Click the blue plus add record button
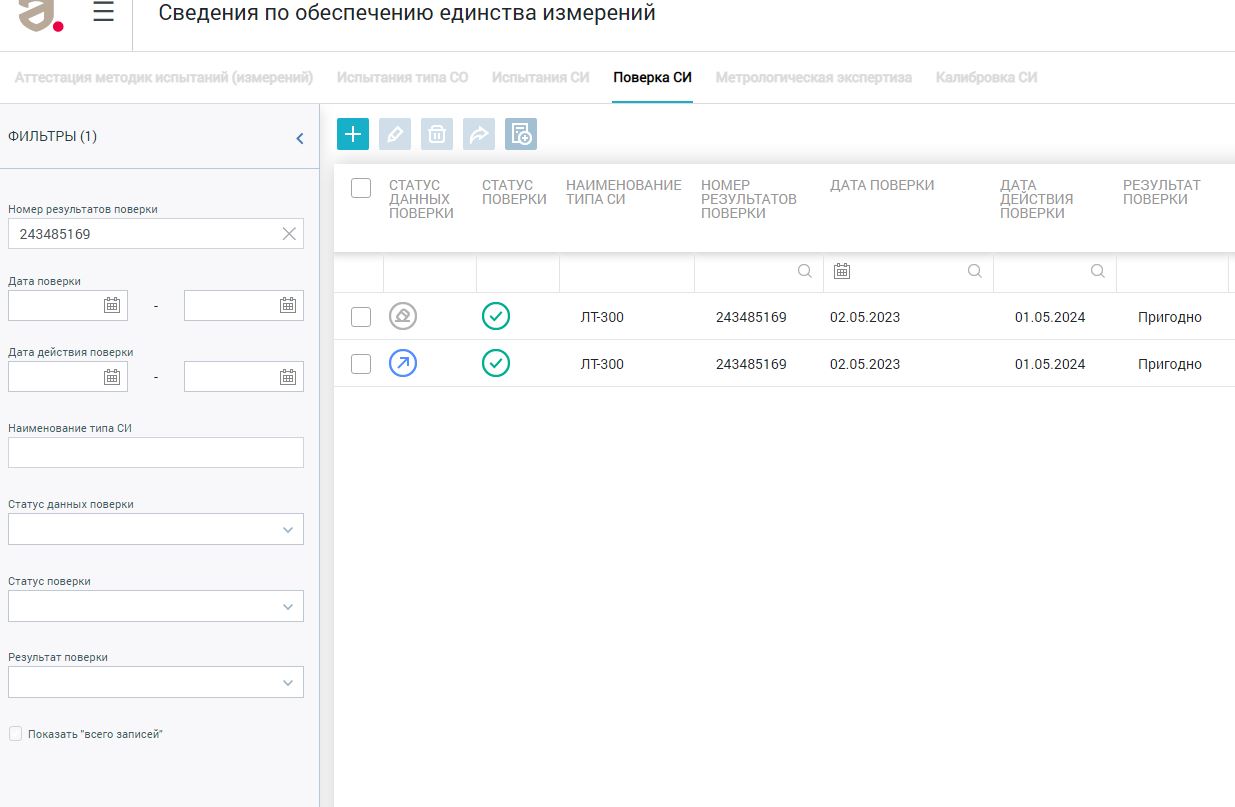This screenshot has width=1235, height=807. pyautogui.click(x=353, y=134)
